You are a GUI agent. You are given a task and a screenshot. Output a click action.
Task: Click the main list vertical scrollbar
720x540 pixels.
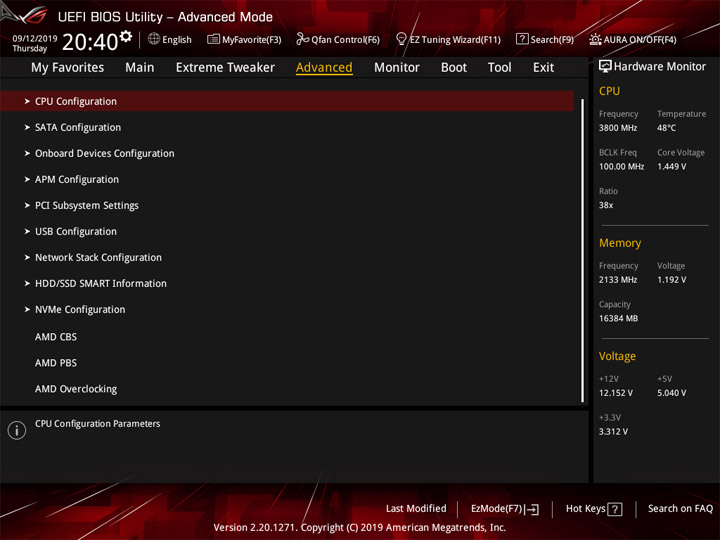583,250
